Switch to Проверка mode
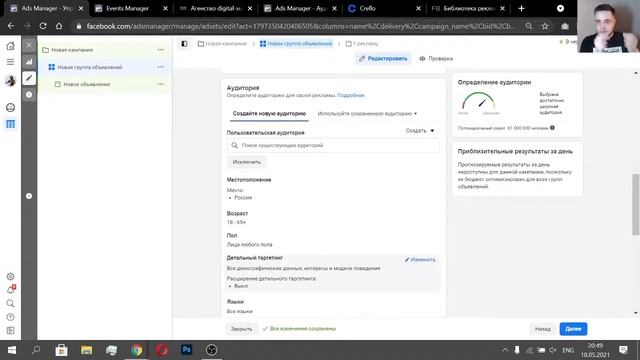 (x=436, y=59)
